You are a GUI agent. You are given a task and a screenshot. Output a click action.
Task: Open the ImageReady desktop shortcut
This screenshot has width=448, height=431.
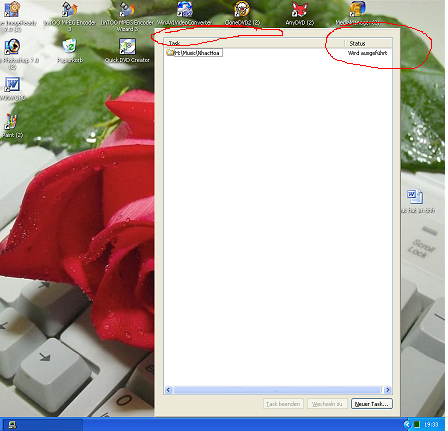coord(12,9)
